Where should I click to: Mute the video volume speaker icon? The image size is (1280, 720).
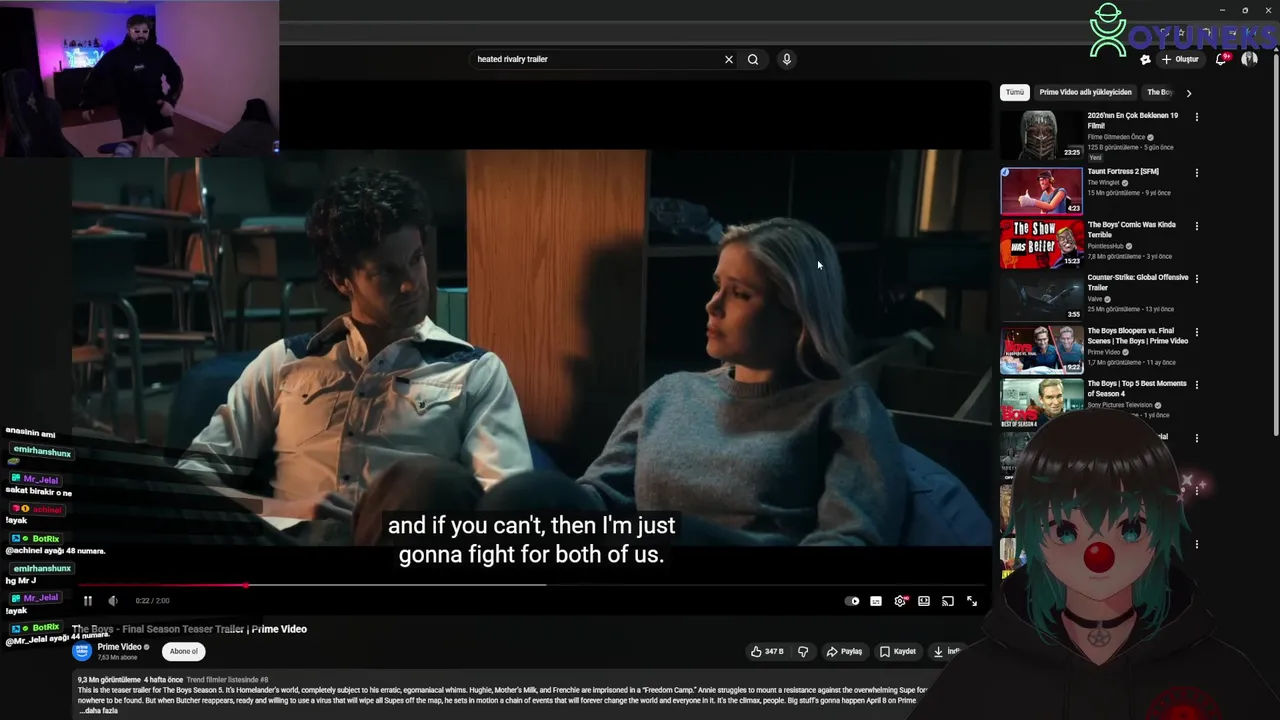(x=113, y=601)
